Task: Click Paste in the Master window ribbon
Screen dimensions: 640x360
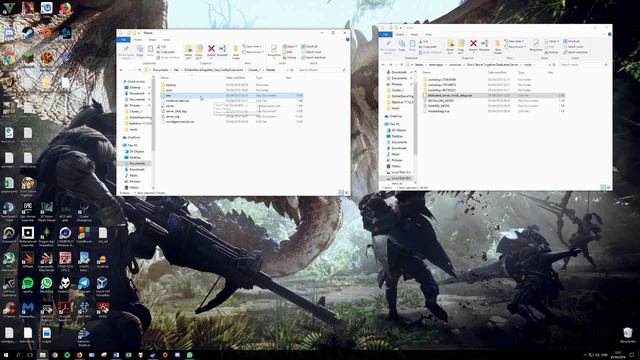Action: click(150, 51)
